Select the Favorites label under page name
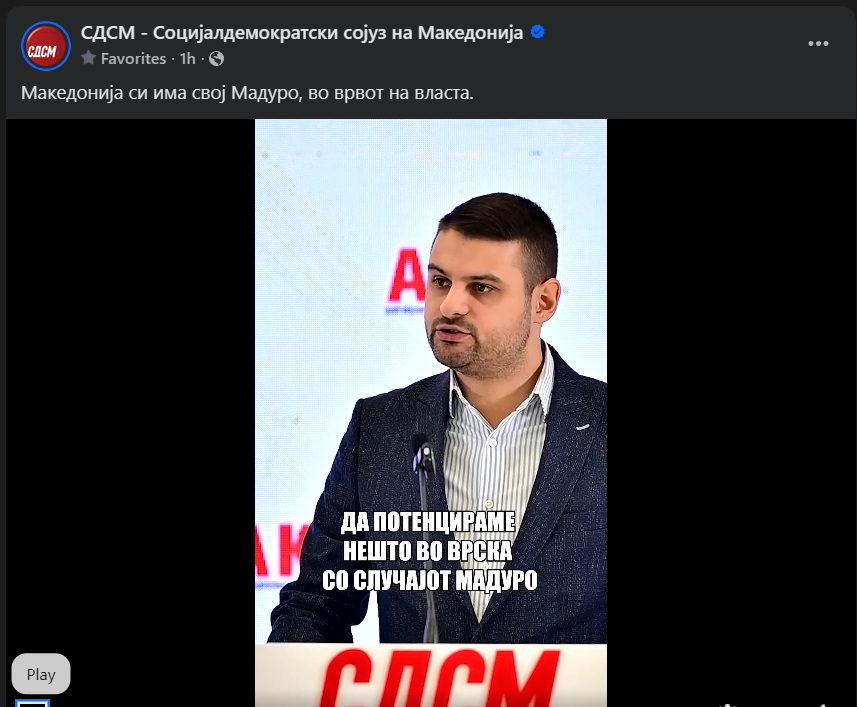This screenshot has height=707, width=857. (x=133, y=58)
